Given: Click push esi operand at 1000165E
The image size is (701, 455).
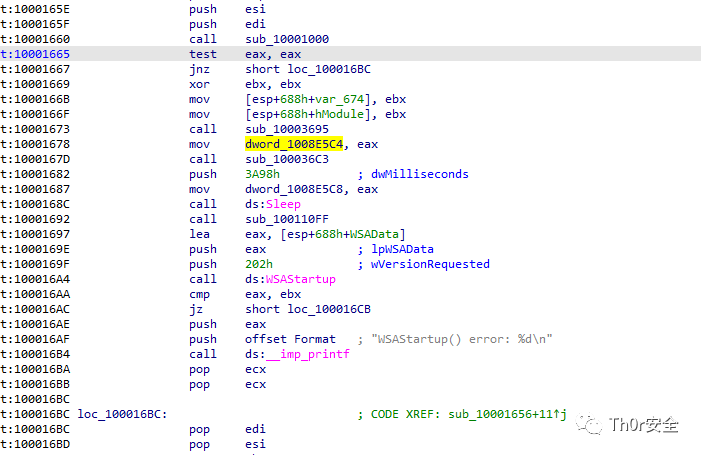Looking at the screenshot, I should tap(255, 9).
